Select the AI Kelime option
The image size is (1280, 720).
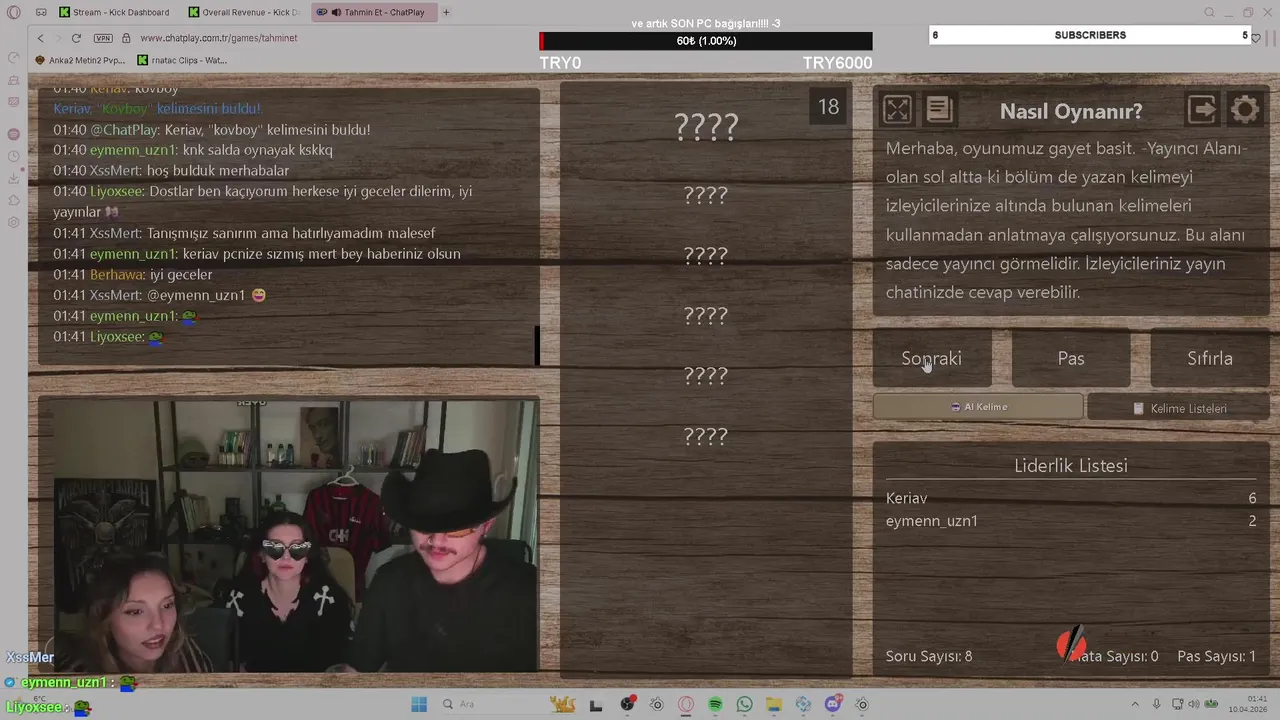tap(978, 407)
